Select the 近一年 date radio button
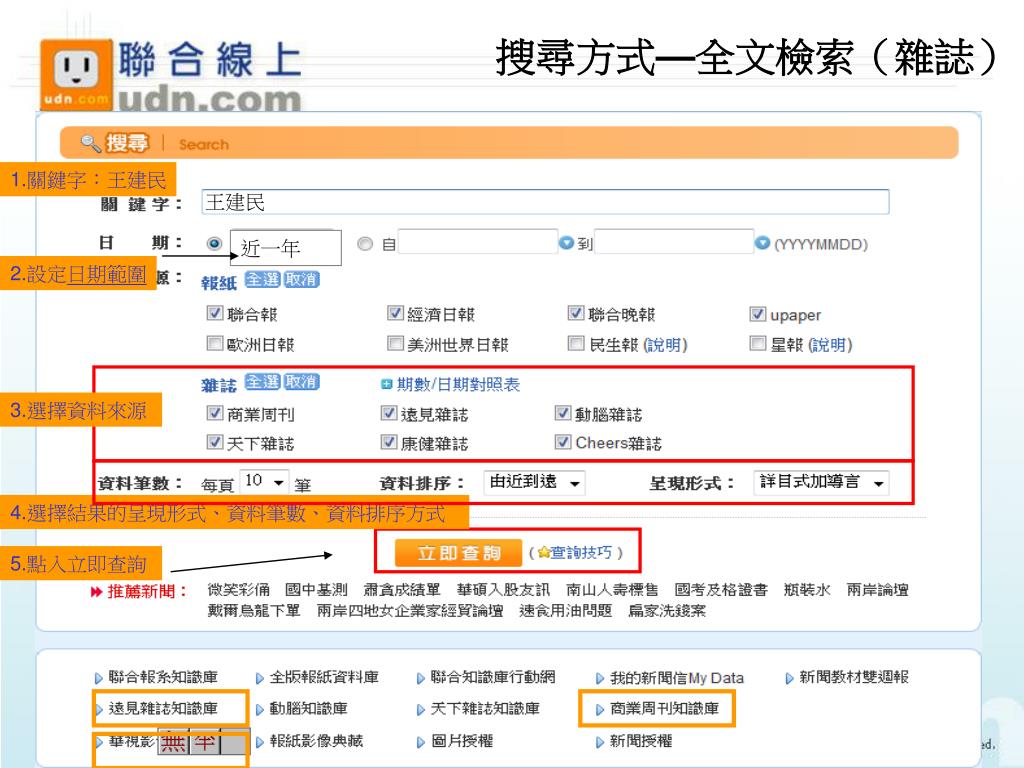 [x=214, y=244]
